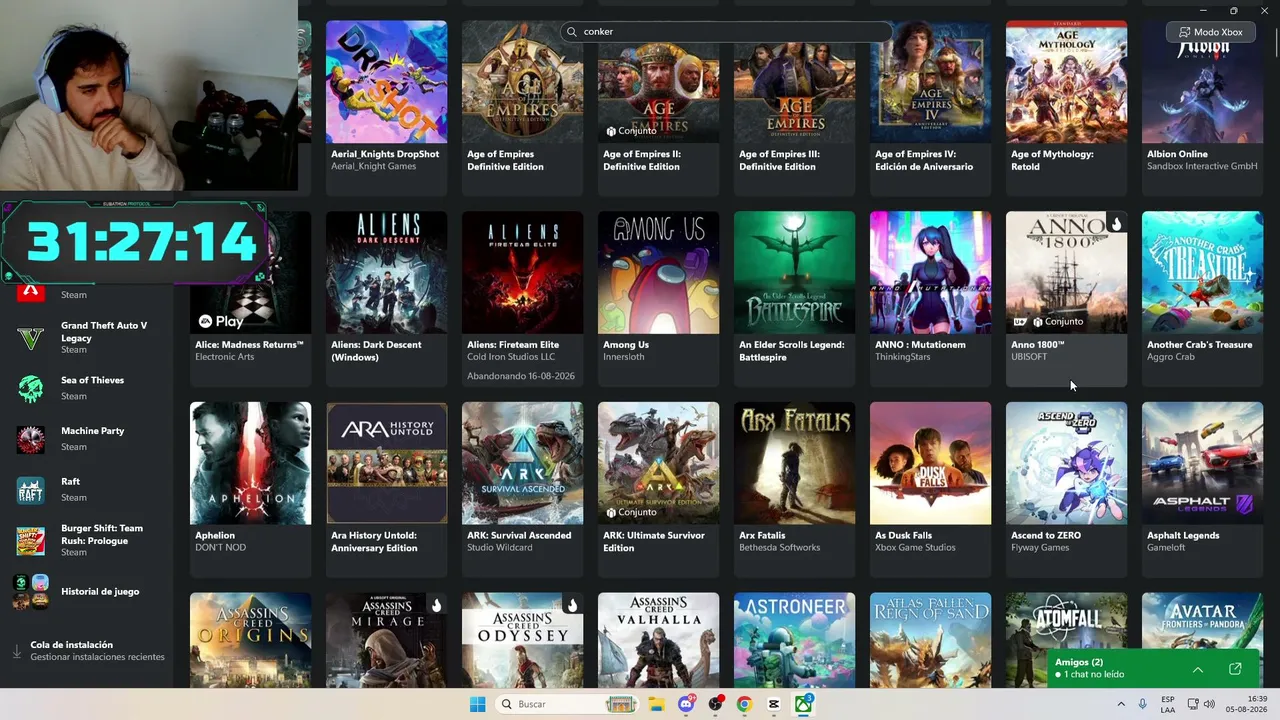Expand the Amigos panel chevron

click(1198, 668)
